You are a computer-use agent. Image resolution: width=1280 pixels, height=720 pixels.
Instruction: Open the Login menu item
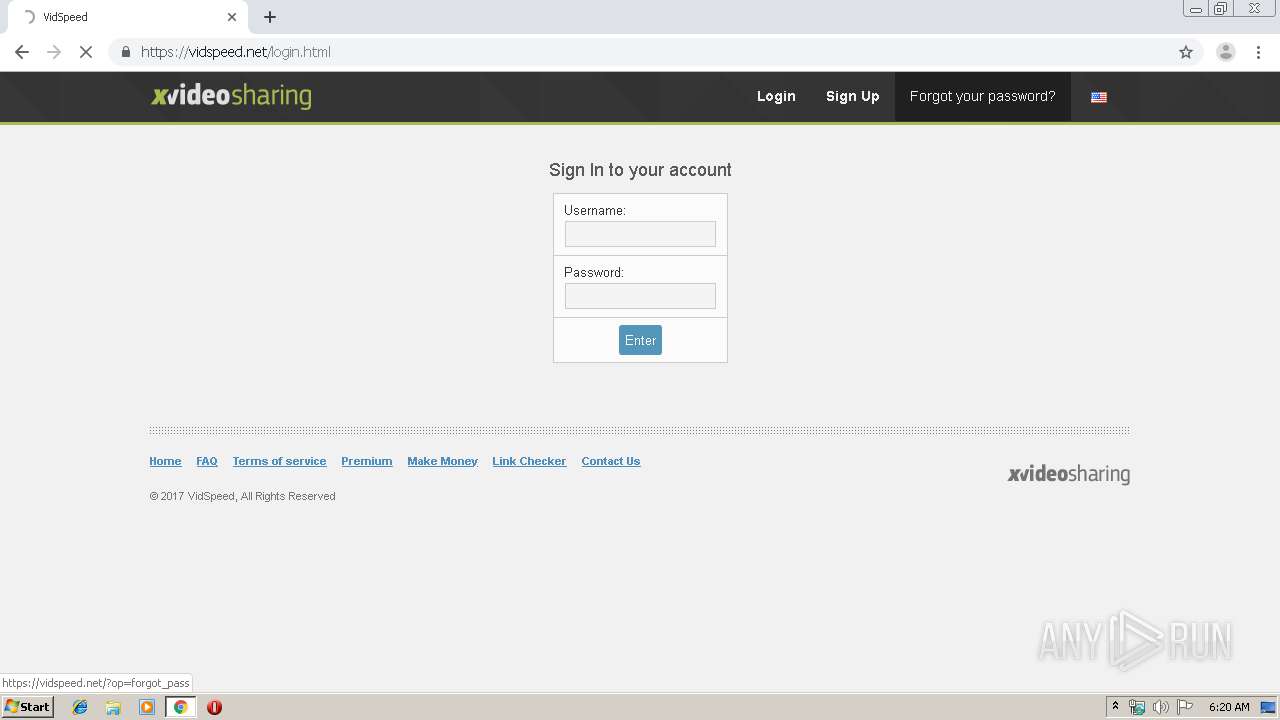[x=776, y=96]
